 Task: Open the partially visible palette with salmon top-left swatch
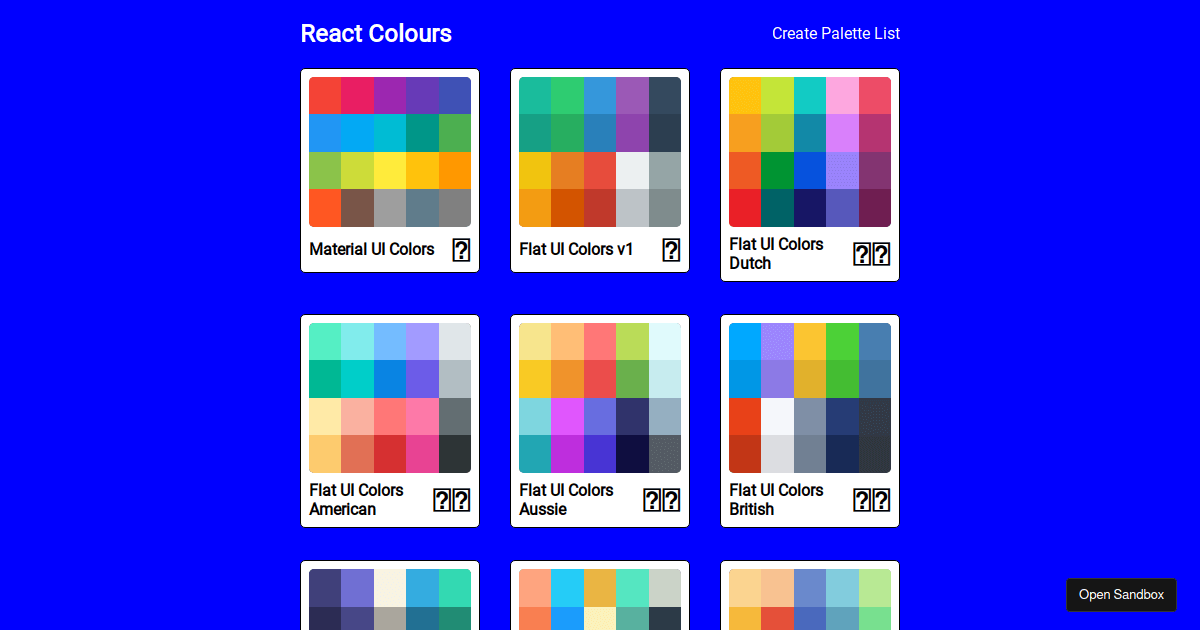tap(600, 596)
